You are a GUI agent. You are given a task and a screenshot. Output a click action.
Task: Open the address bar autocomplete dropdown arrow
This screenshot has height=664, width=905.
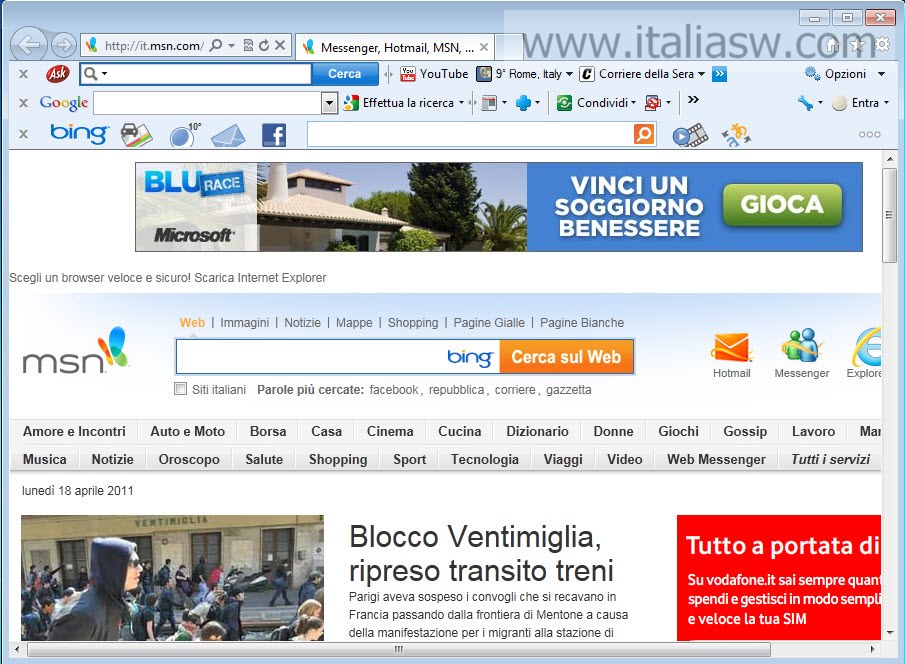coord(231,45)
